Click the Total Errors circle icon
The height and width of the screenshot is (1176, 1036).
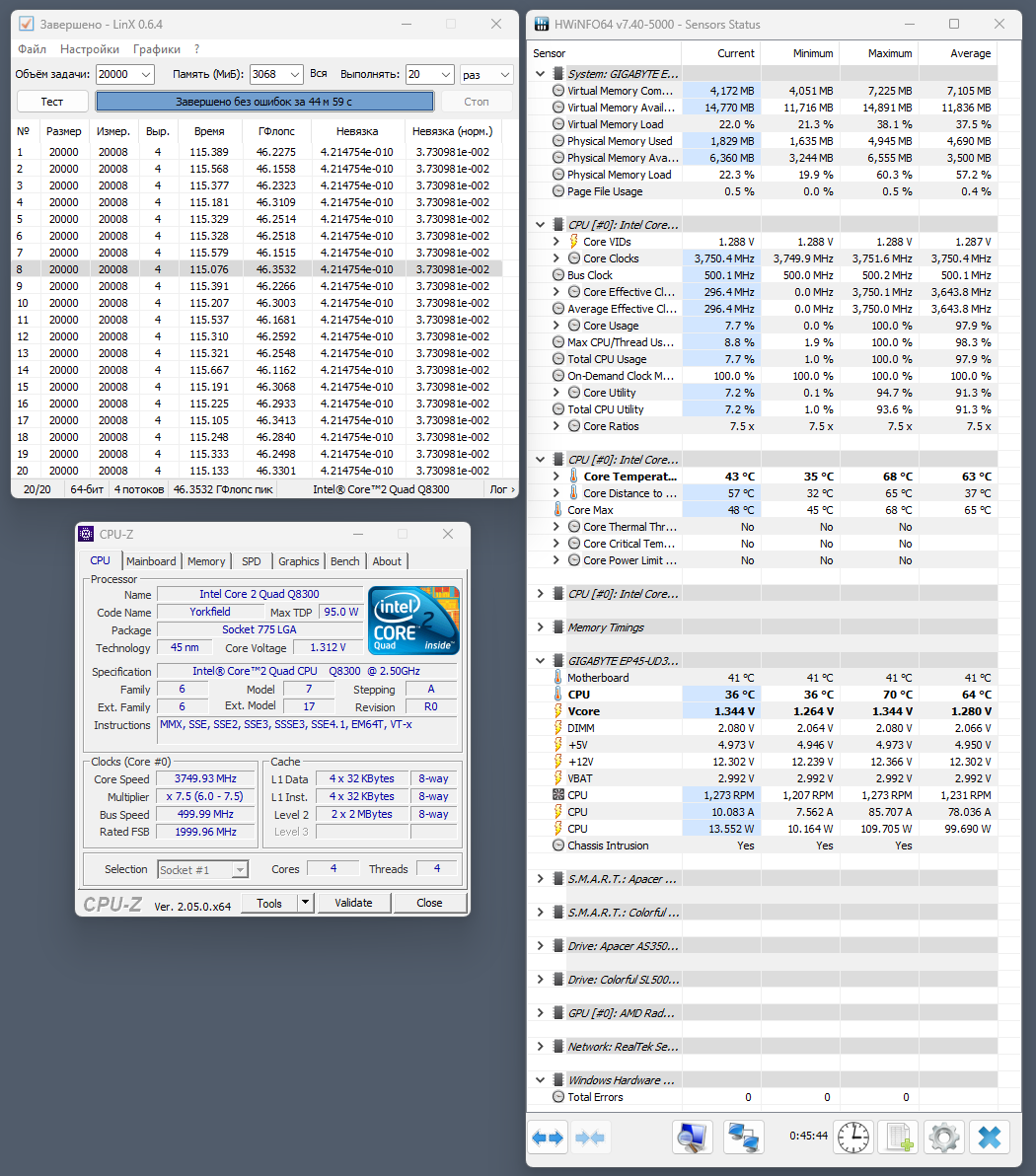click(557, 1096)
